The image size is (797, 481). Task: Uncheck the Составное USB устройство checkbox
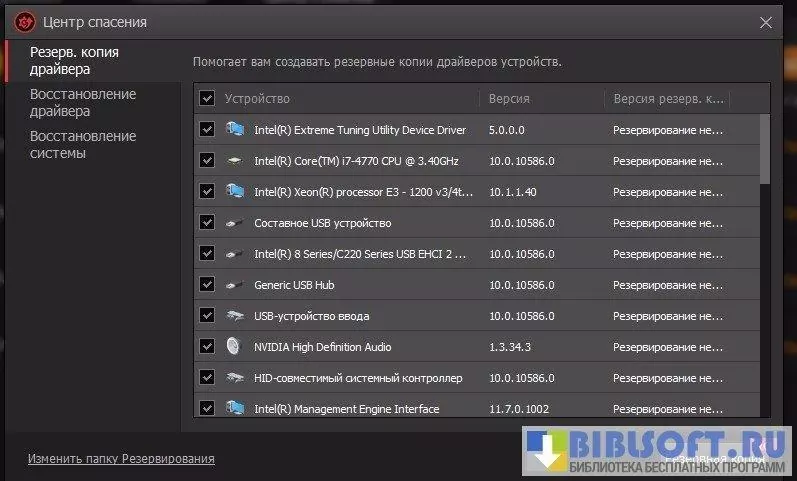(207, 222)
